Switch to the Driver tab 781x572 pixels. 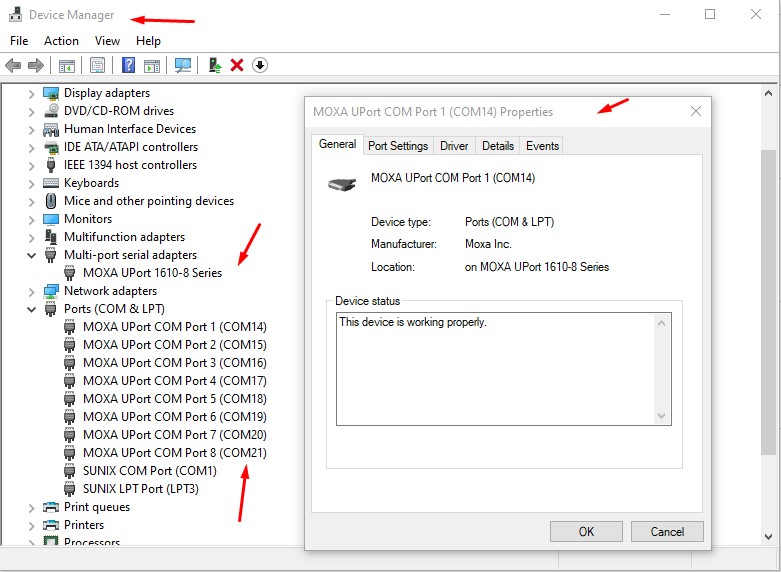454,146
